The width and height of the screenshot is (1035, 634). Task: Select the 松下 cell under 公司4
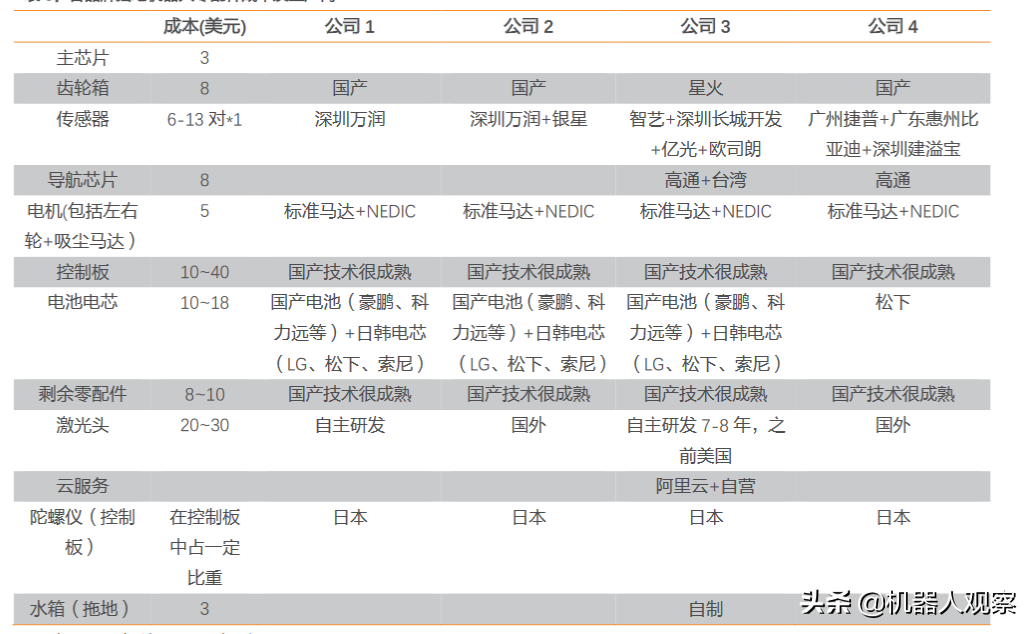pyautogui.click(x=892, y=302)
